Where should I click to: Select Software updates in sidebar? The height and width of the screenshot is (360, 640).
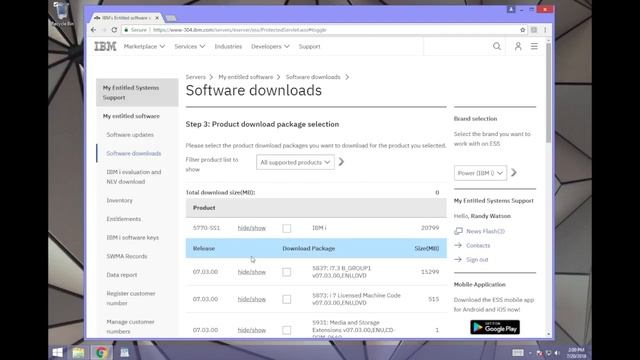click(x=130, y=135)
